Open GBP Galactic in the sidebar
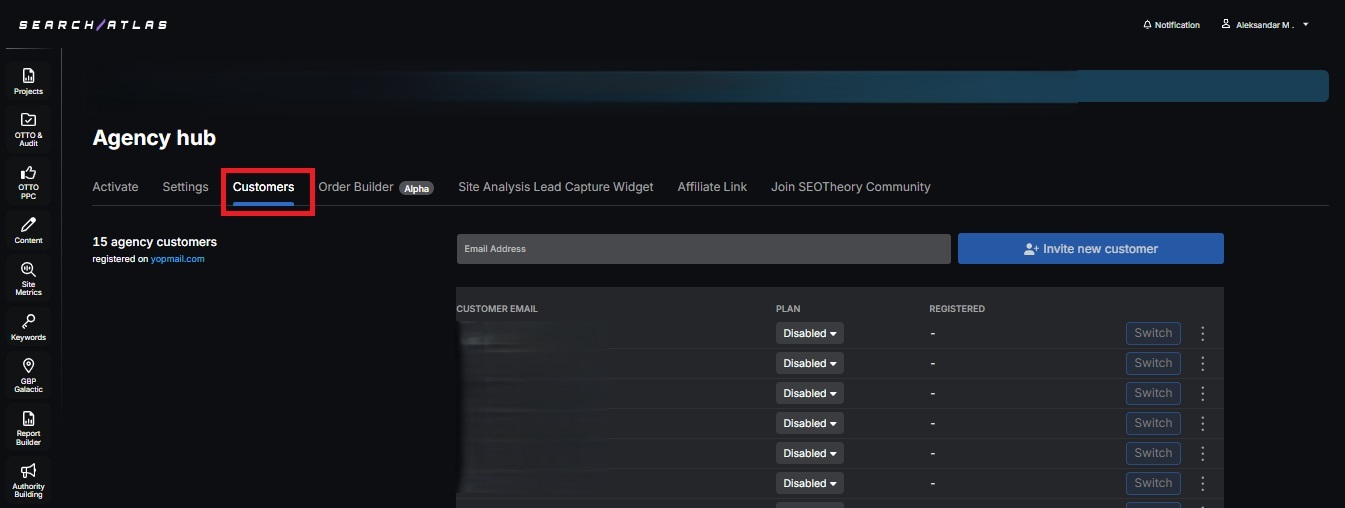 [x=28, y=376]
